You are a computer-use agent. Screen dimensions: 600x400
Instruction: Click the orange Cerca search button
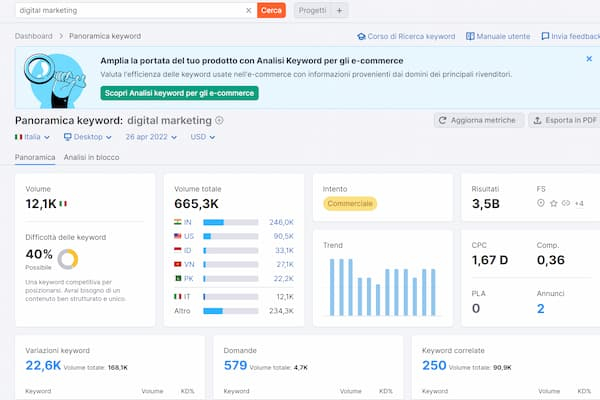pyautogui.click(x=271, y=10)
